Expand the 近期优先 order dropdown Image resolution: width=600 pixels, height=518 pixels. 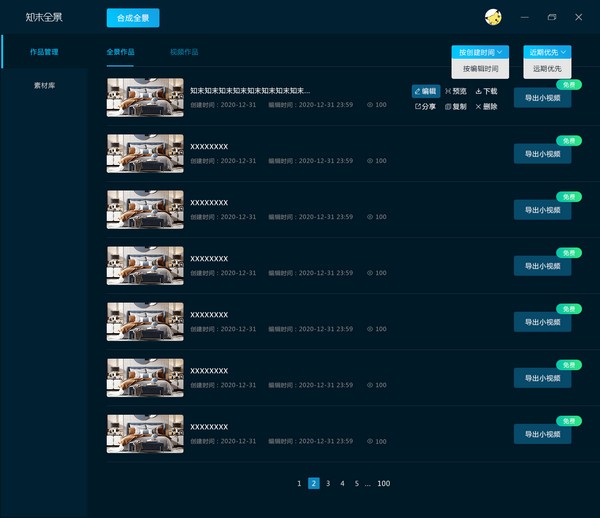coord(549,51)
